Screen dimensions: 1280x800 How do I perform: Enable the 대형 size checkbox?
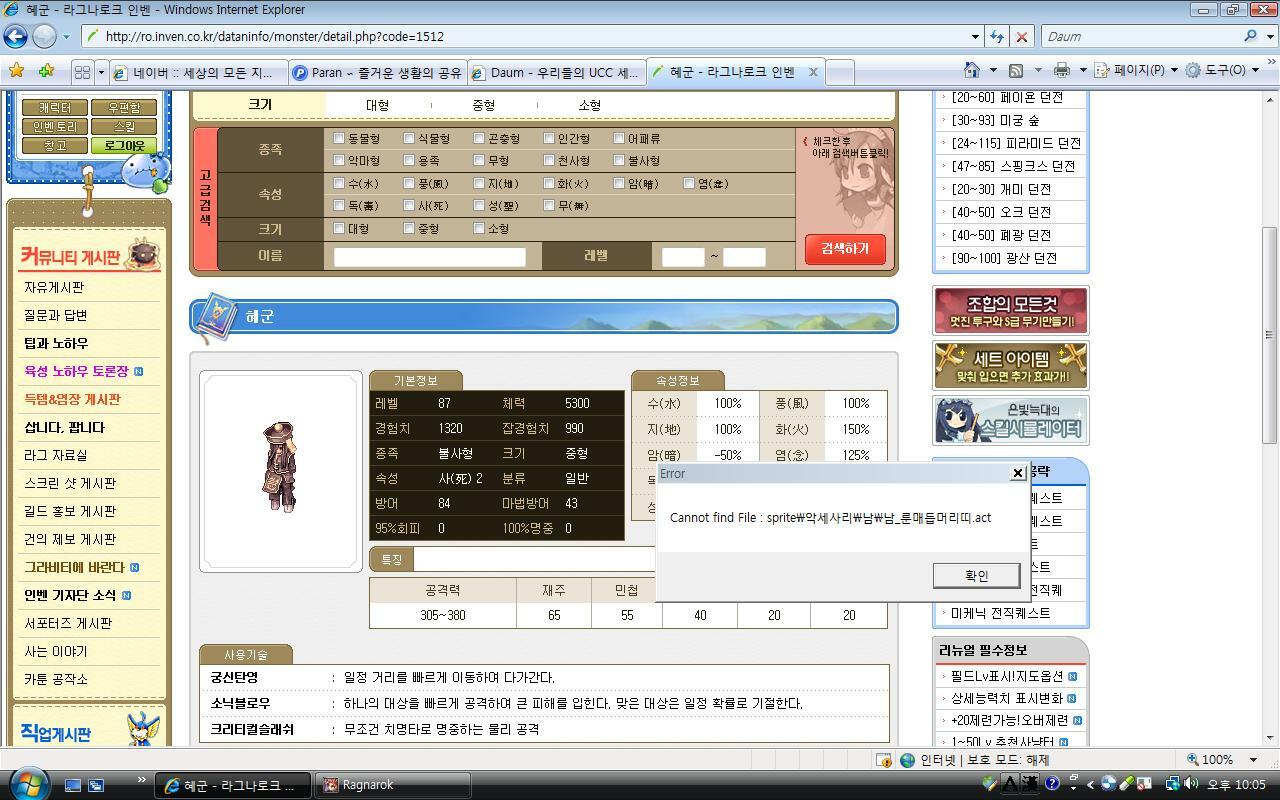pyautogui.click(x=339, y=228)
